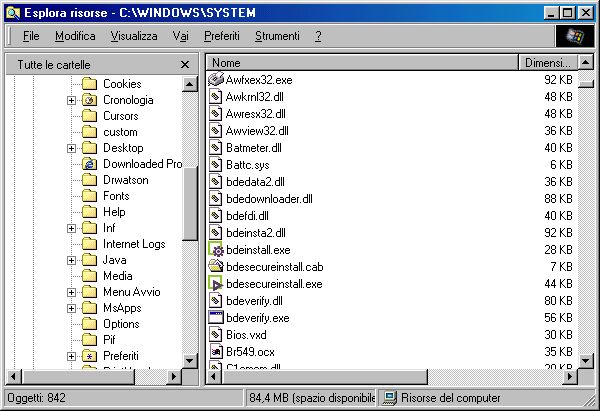
Task: Close the Tutte le cartelle pane
Action: pos(184,64)
